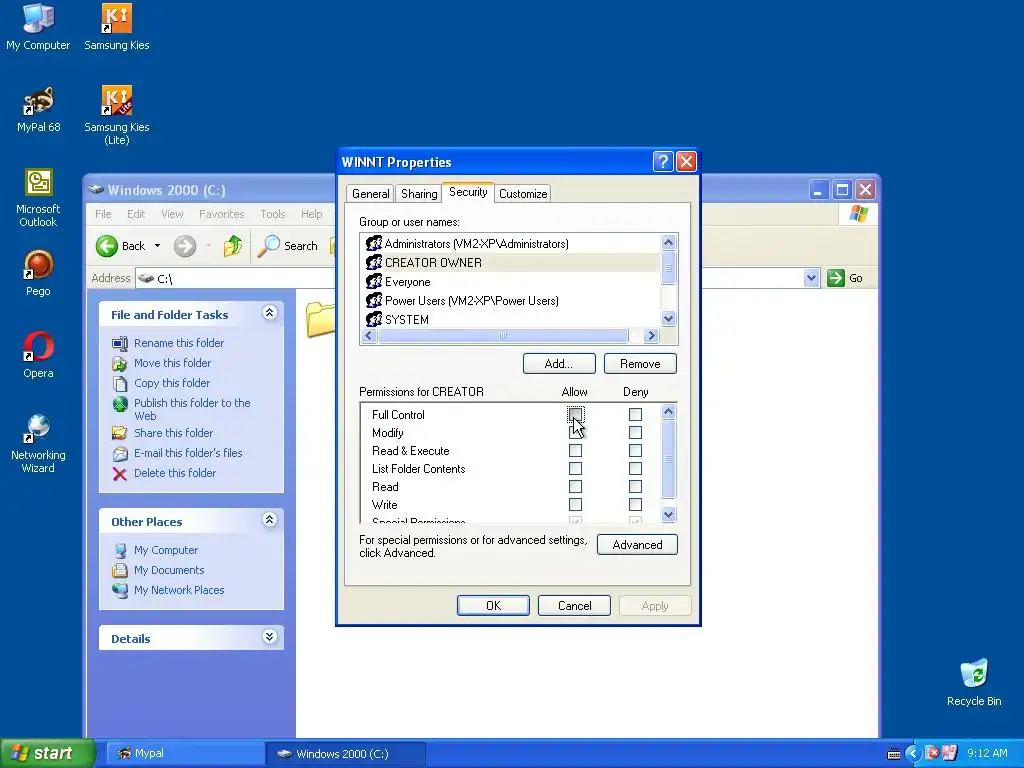The image size is (1024, 768).
Task: Open My Documents in Other Places
Action: coord(168,570)
